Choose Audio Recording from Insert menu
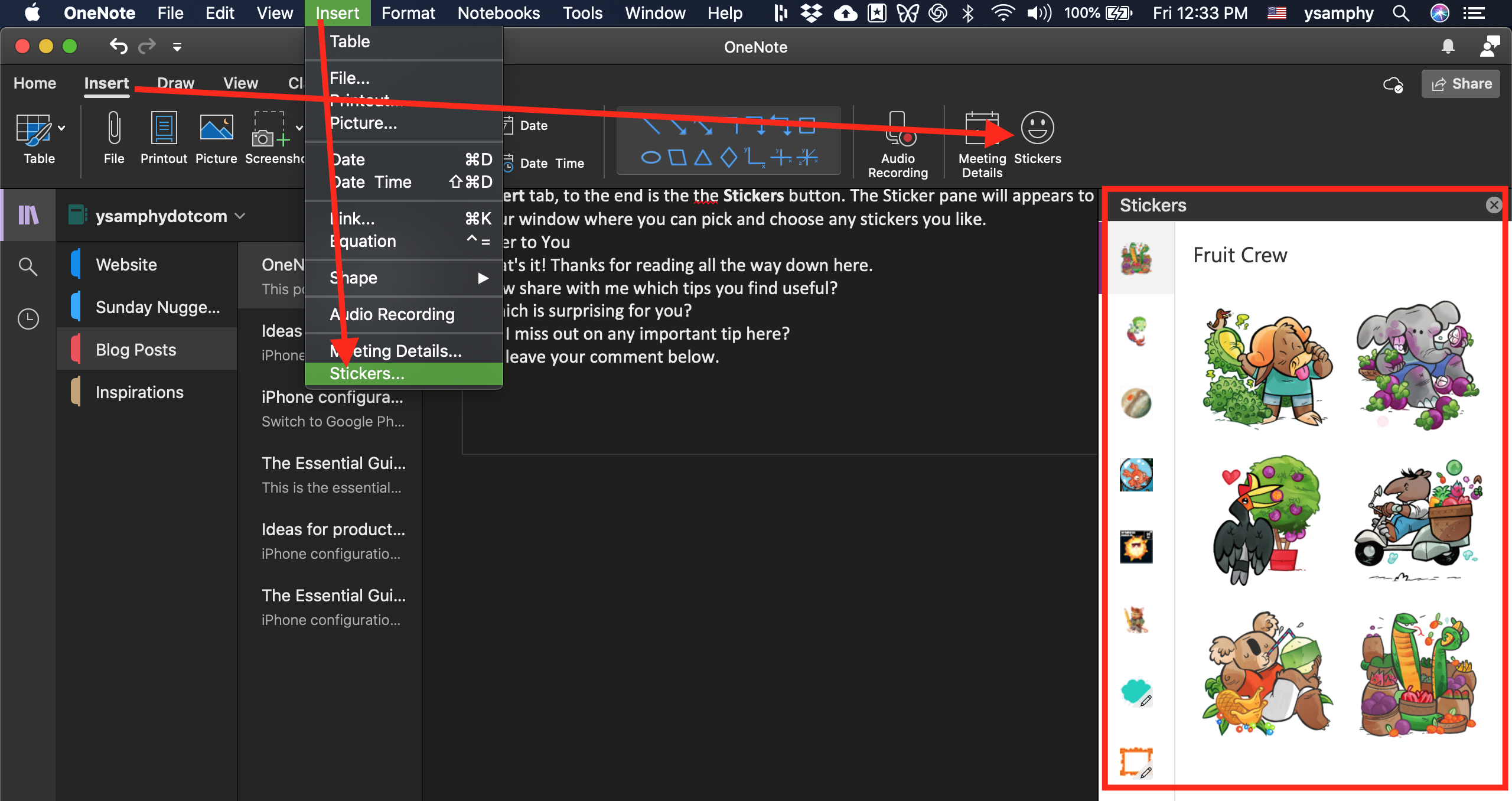 click(x=404, y=314)
